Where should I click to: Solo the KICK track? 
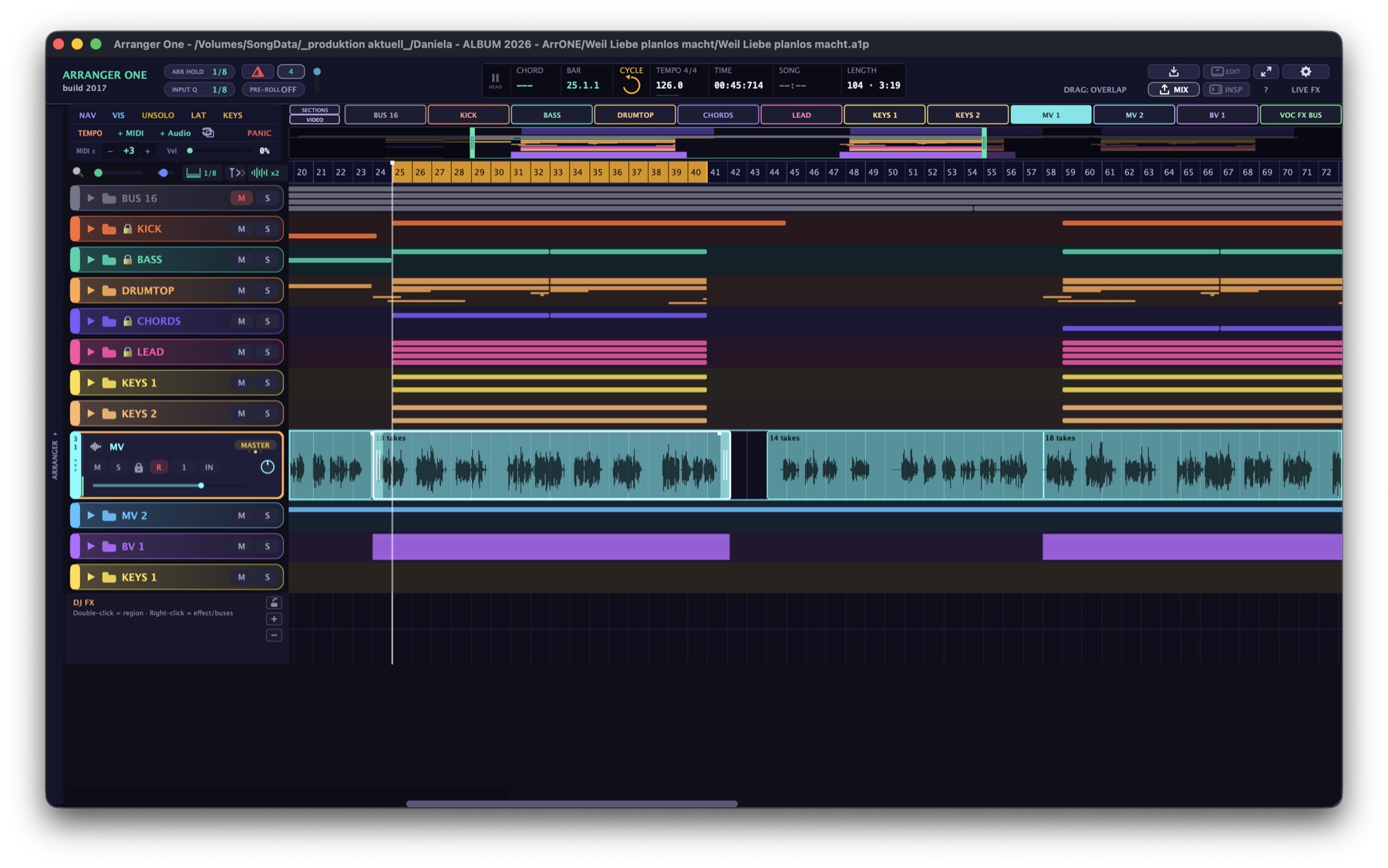tap(268, 229)
